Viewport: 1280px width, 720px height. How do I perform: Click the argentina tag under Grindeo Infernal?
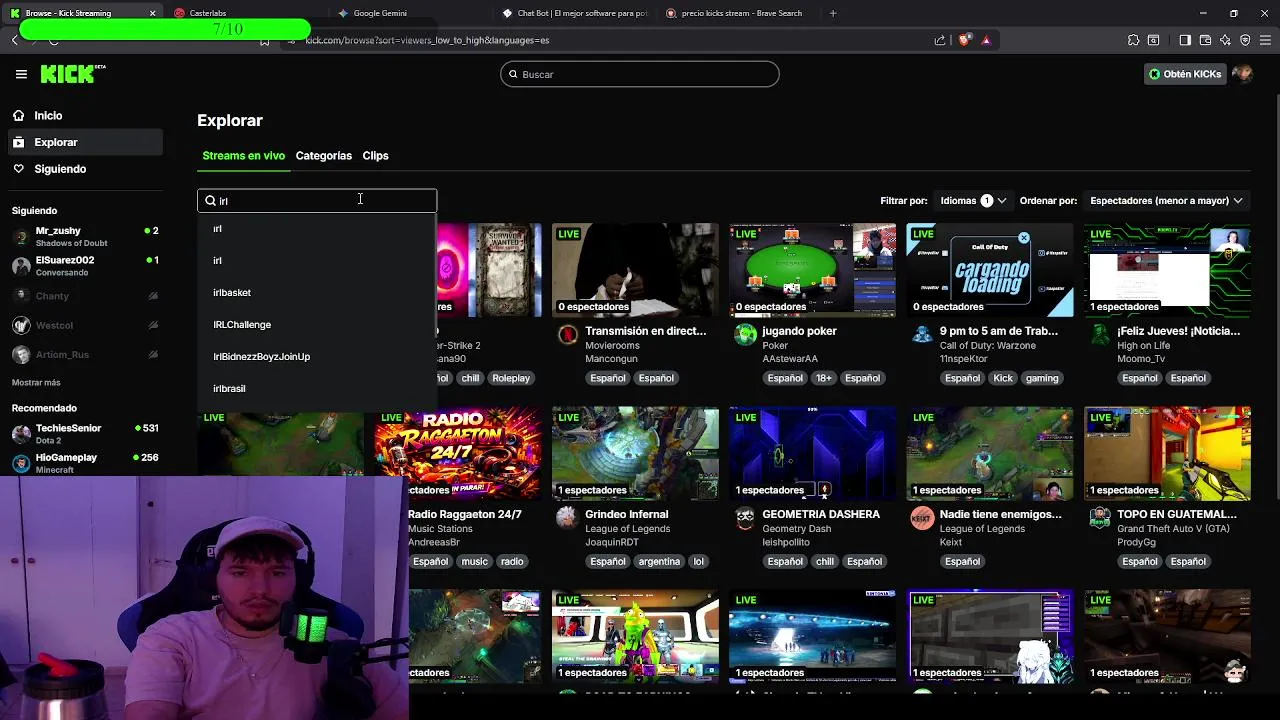coord(659,562)
